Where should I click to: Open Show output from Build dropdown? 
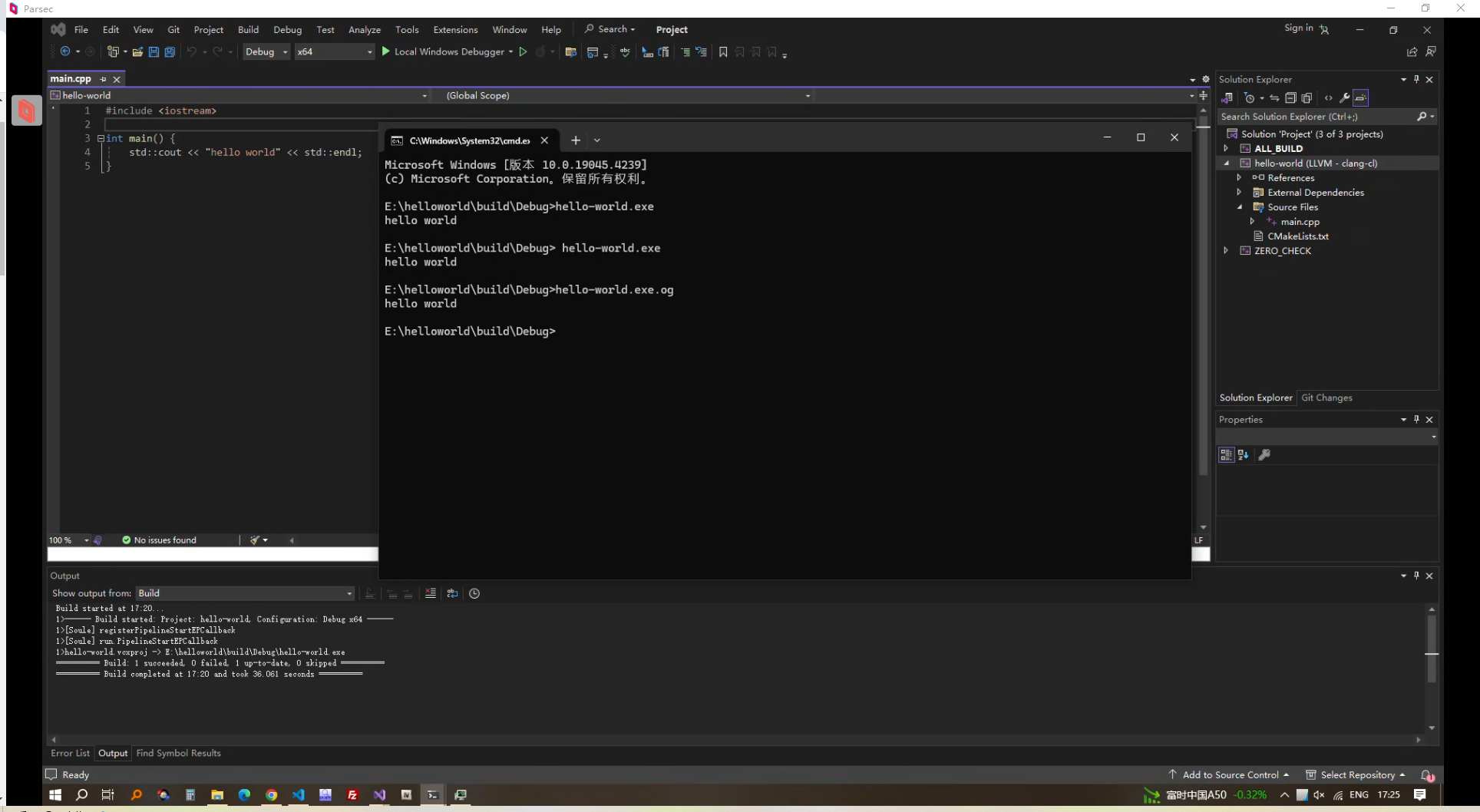point(246,593)
